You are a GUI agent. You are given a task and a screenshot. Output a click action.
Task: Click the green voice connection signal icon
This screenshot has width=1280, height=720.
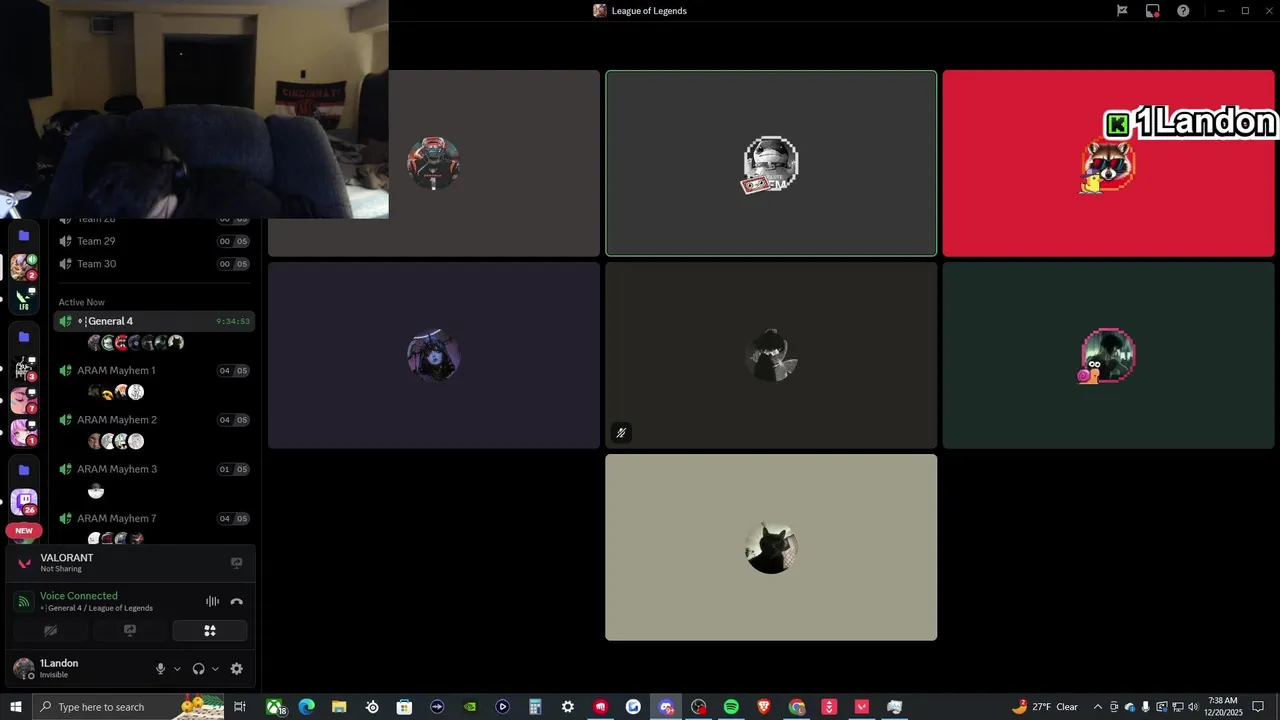coord(24,602)
